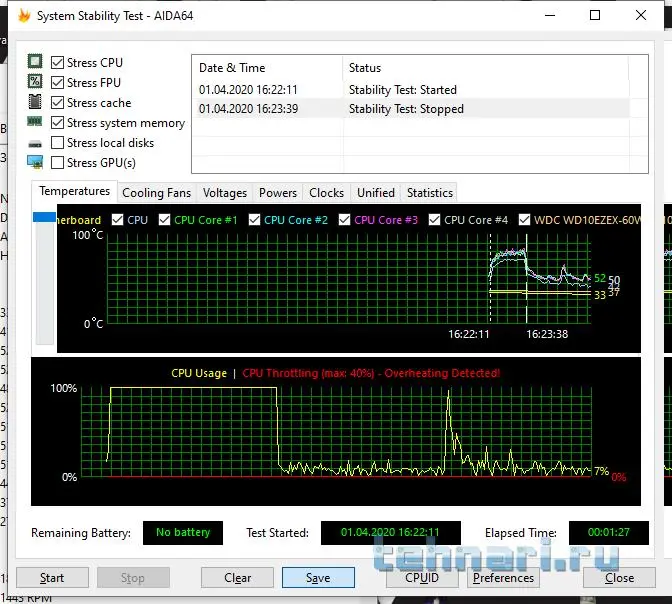Click the cache chip icon beside Stress cache
Image resolution: width=672 pixels, height=604 pixels.
35,102
